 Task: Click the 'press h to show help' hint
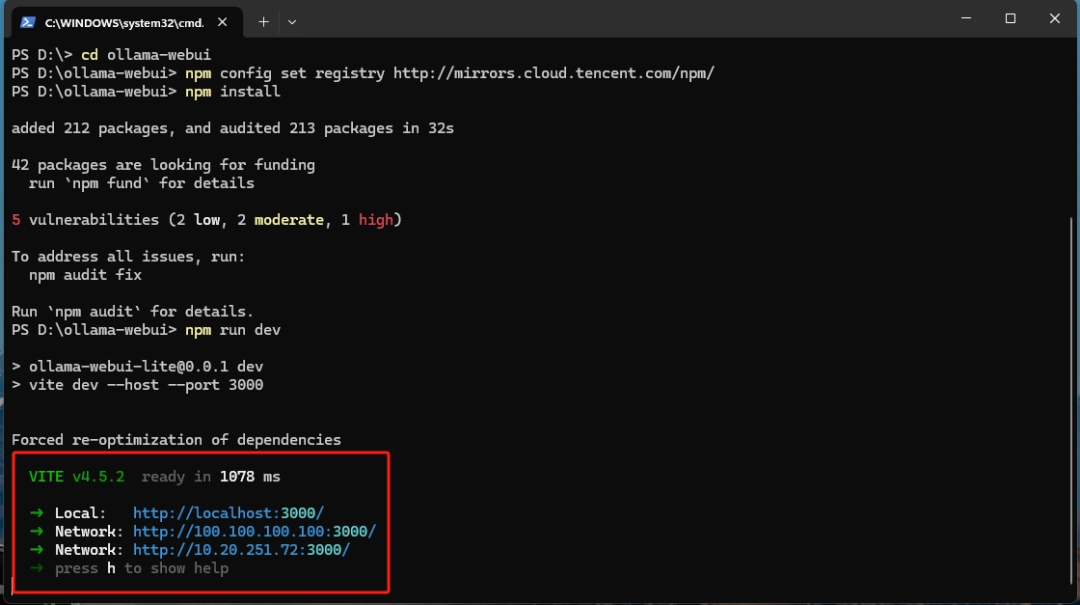(141, 568)
